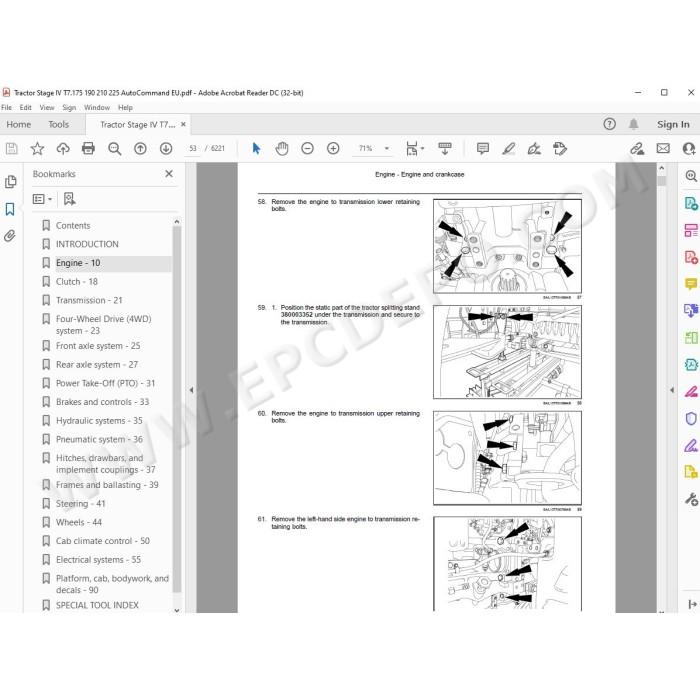The image size is (700, 700).
Task: Zoom out with the minus icon
Action: click(307, 148)
